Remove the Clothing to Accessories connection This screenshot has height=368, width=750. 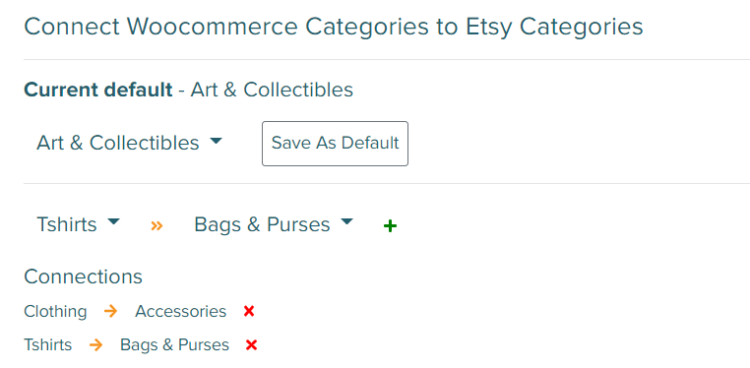click(x=249, y=312)
